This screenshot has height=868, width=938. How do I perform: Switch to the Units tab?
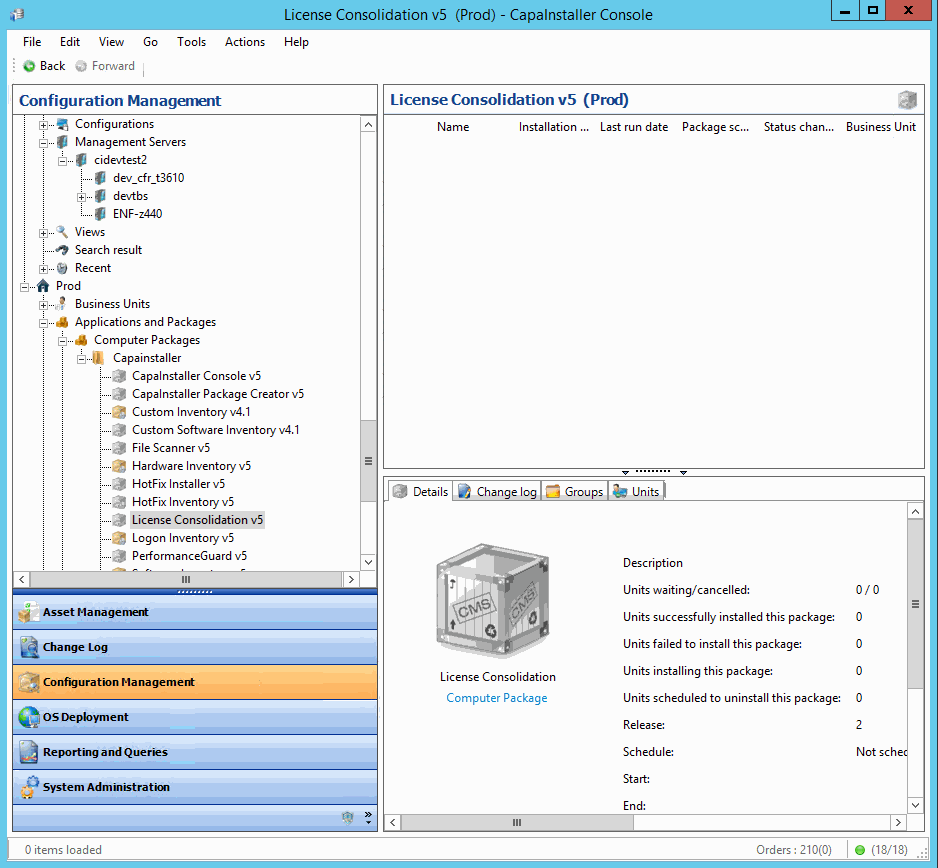636,492
